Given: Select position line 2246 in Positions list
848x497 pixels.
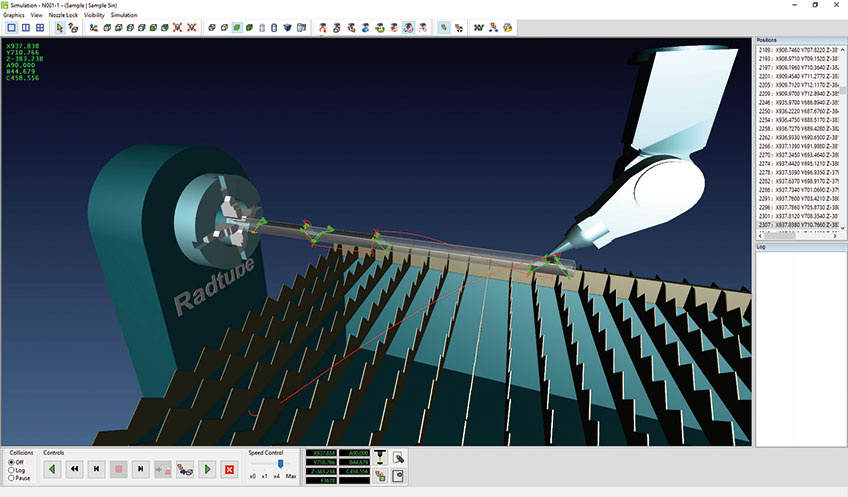Looking at the screenshot, I should [798, 102].
